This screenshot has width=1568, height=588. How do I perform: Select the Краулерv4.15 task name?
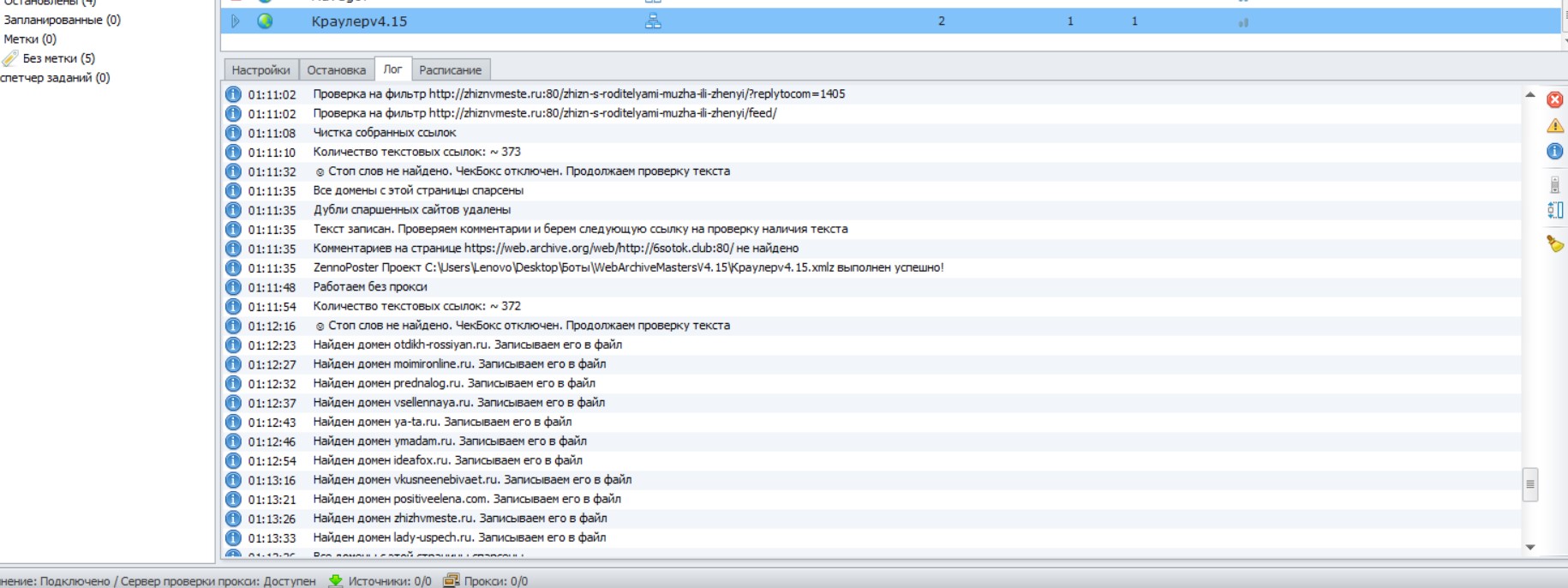[359, 21]
